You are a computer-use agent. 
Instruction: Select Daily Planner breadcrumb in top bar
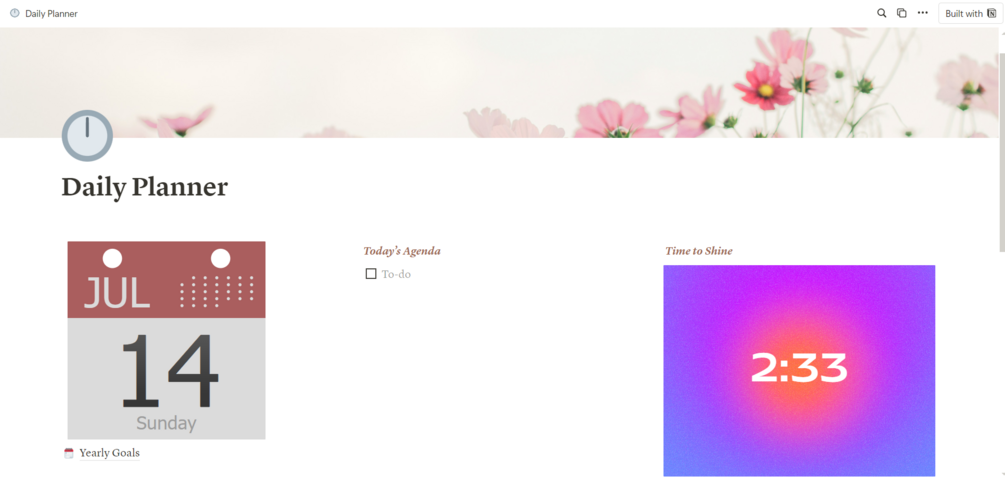tap(51, 13)
